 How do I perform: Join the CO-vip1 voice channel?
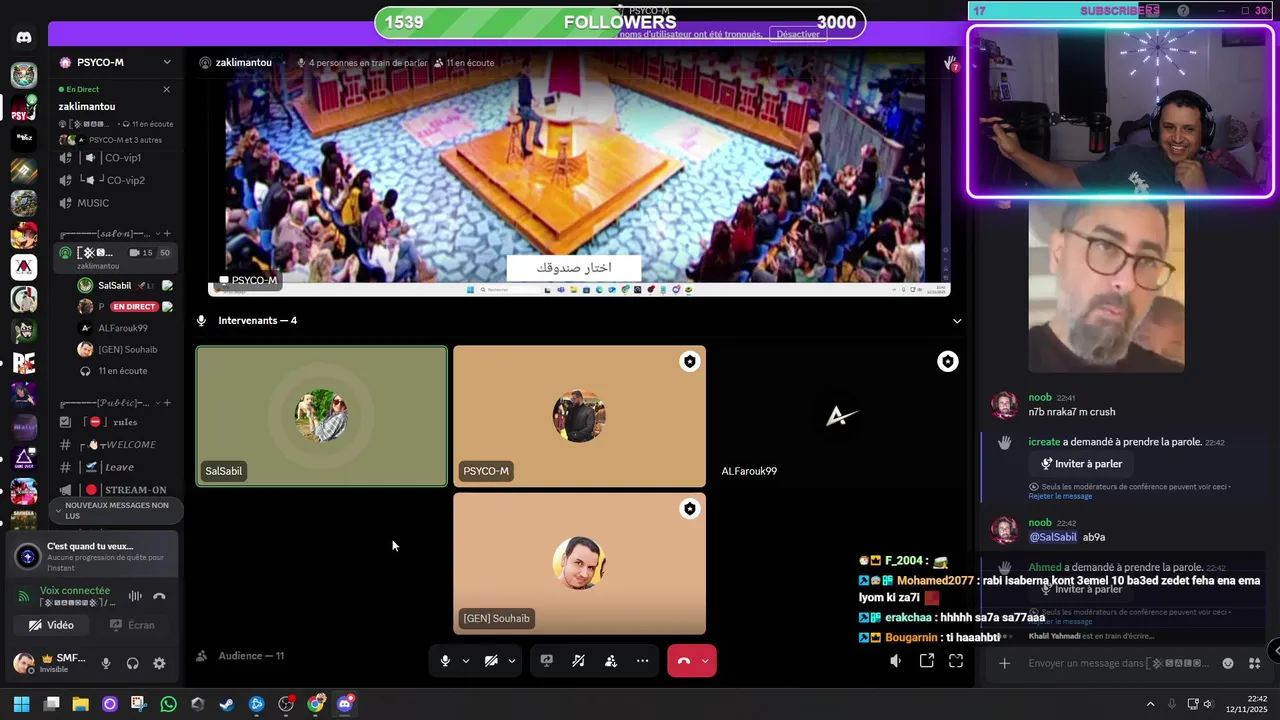pyautogui.click(x=115, y=158)
